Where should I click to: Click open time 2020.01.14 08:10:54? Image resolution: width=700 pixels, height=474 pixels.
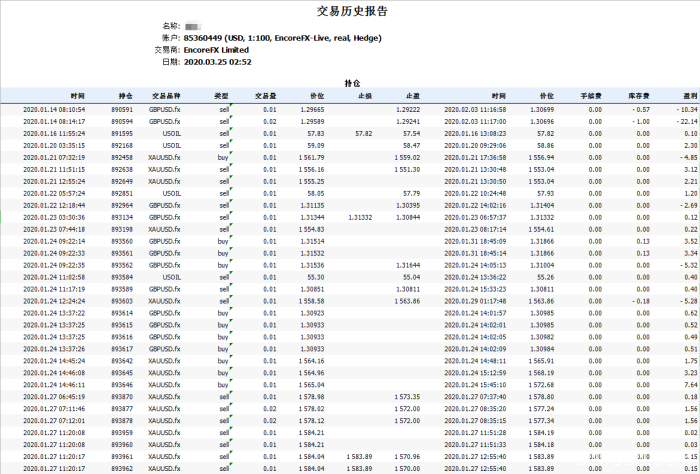click(x=54, y=109)
